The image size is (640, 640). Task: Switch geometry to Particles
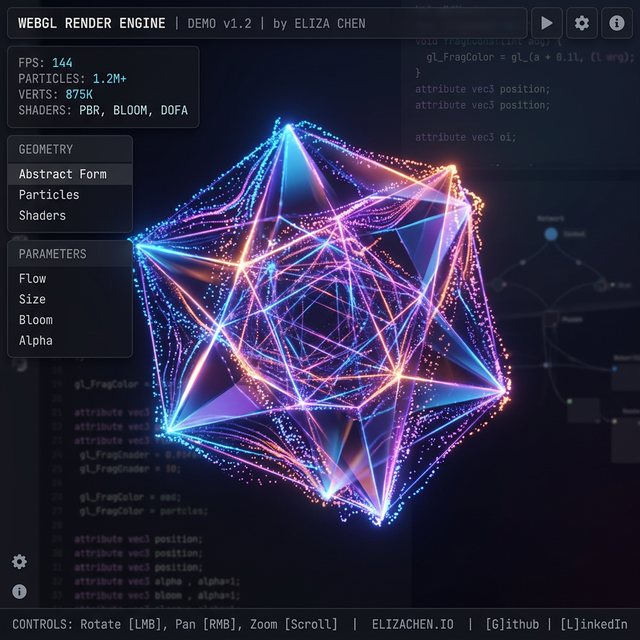[x=49, y=195]
